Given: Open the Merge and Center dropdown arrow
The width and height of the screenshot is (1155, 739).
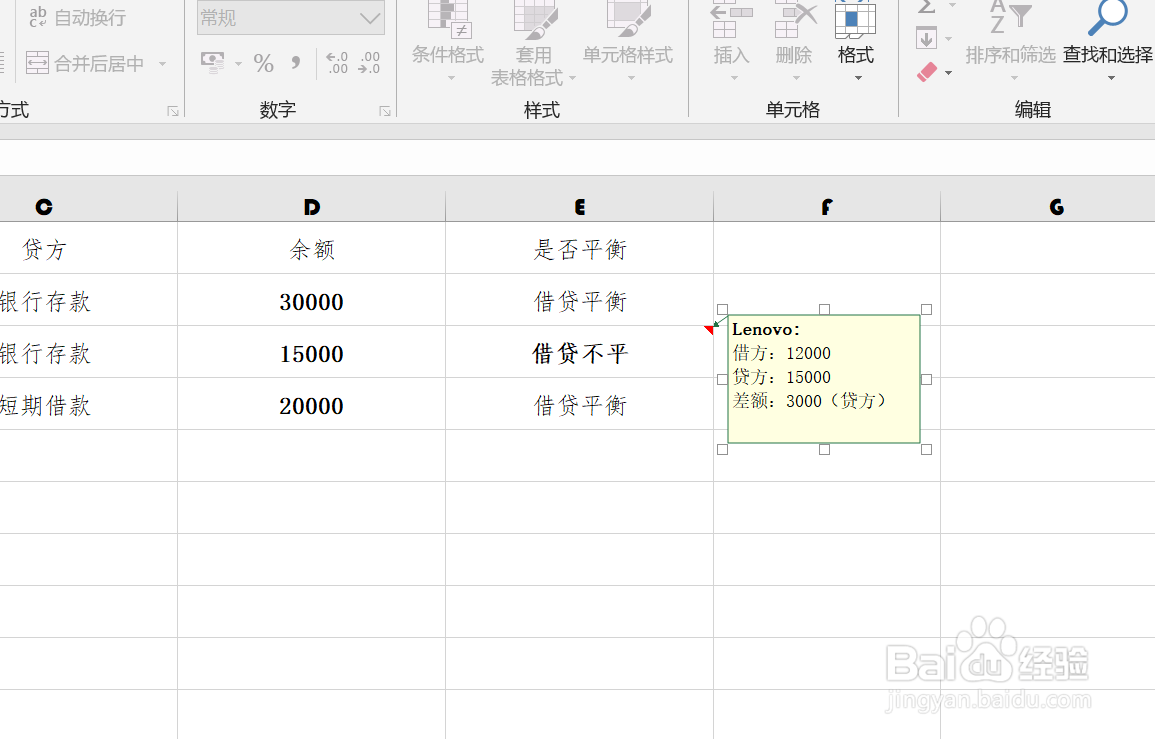Looking at the screenshot, I should (162, 64).
